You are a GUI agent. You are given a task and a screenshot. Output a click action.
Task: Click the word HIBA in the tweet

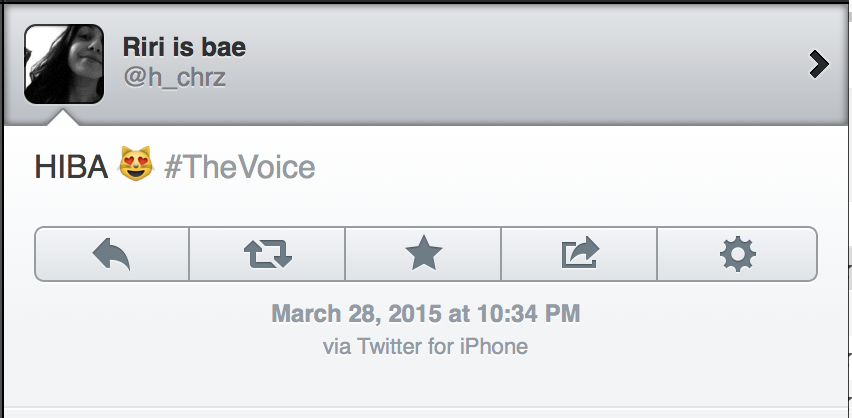(71, 167)
